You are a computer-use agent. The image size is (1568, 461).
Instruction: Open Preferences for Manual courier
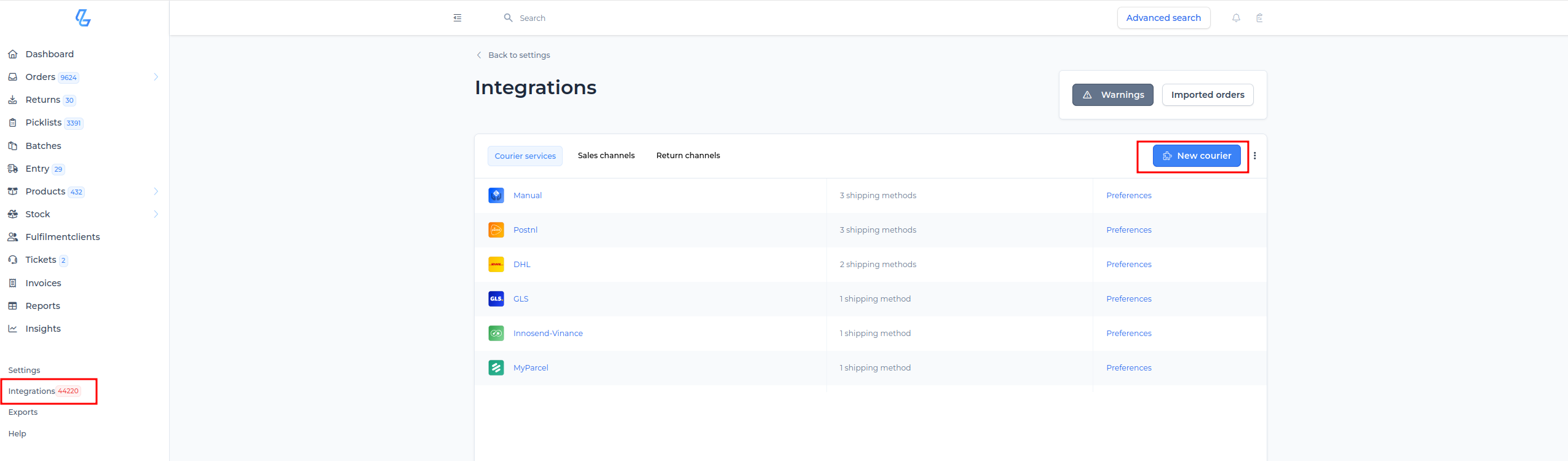click(1129, 195)
